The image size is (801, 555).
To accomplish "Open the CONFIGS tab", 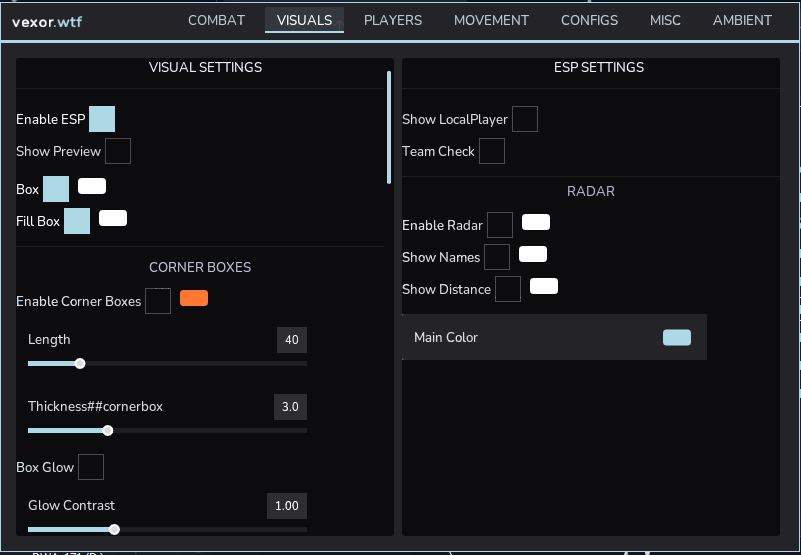I will [590, 20].
